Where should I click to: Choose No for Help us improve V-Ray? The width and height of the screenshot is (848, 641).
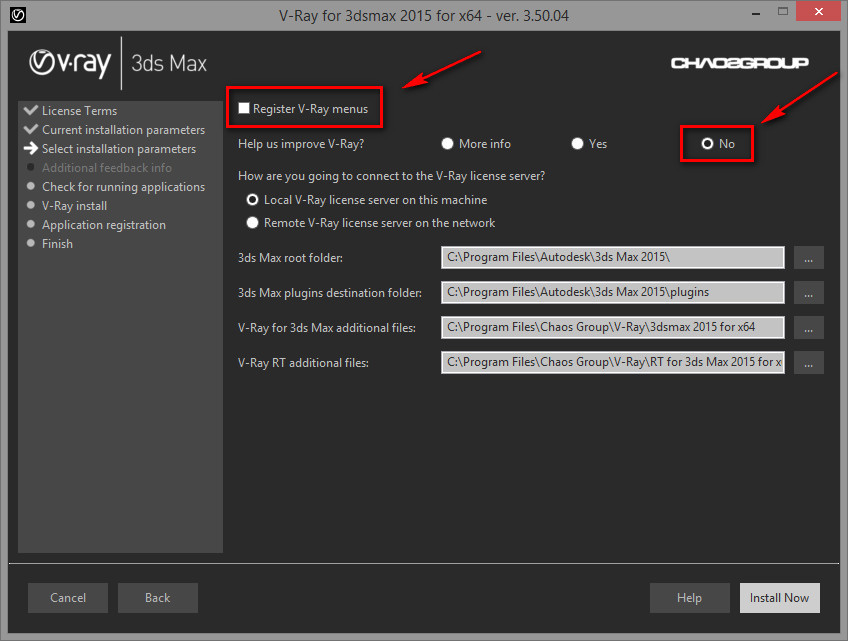707,144
